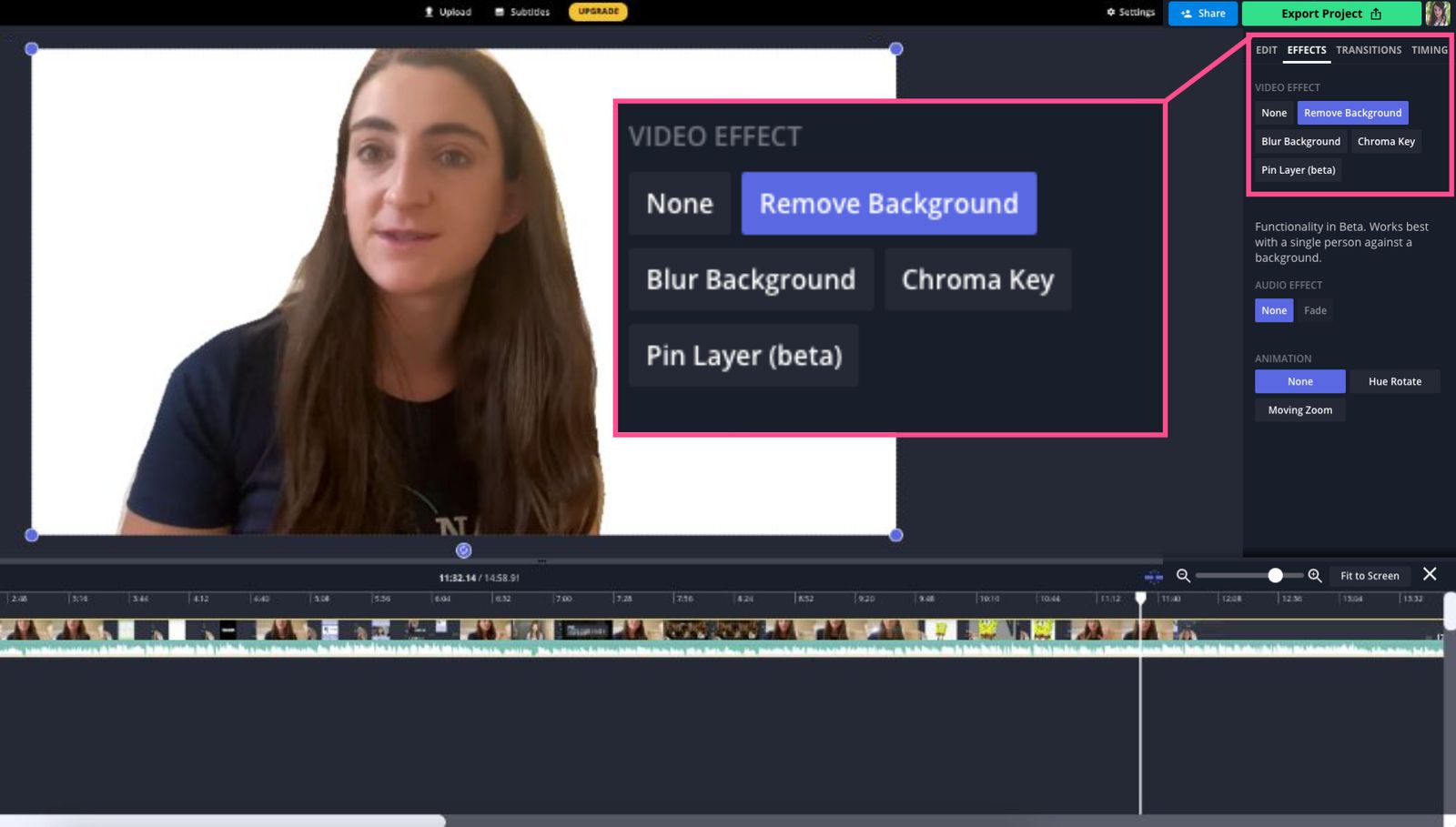
Task: Select Chroma Key video effect
Action: point(1386,141)
